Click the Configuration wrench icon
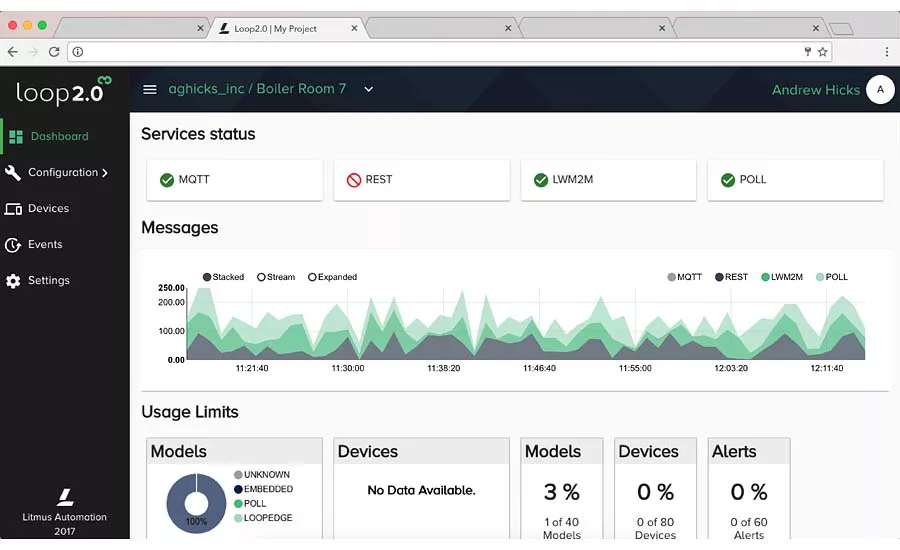Viewport: 900px width, 550px height. coord(13,172)
